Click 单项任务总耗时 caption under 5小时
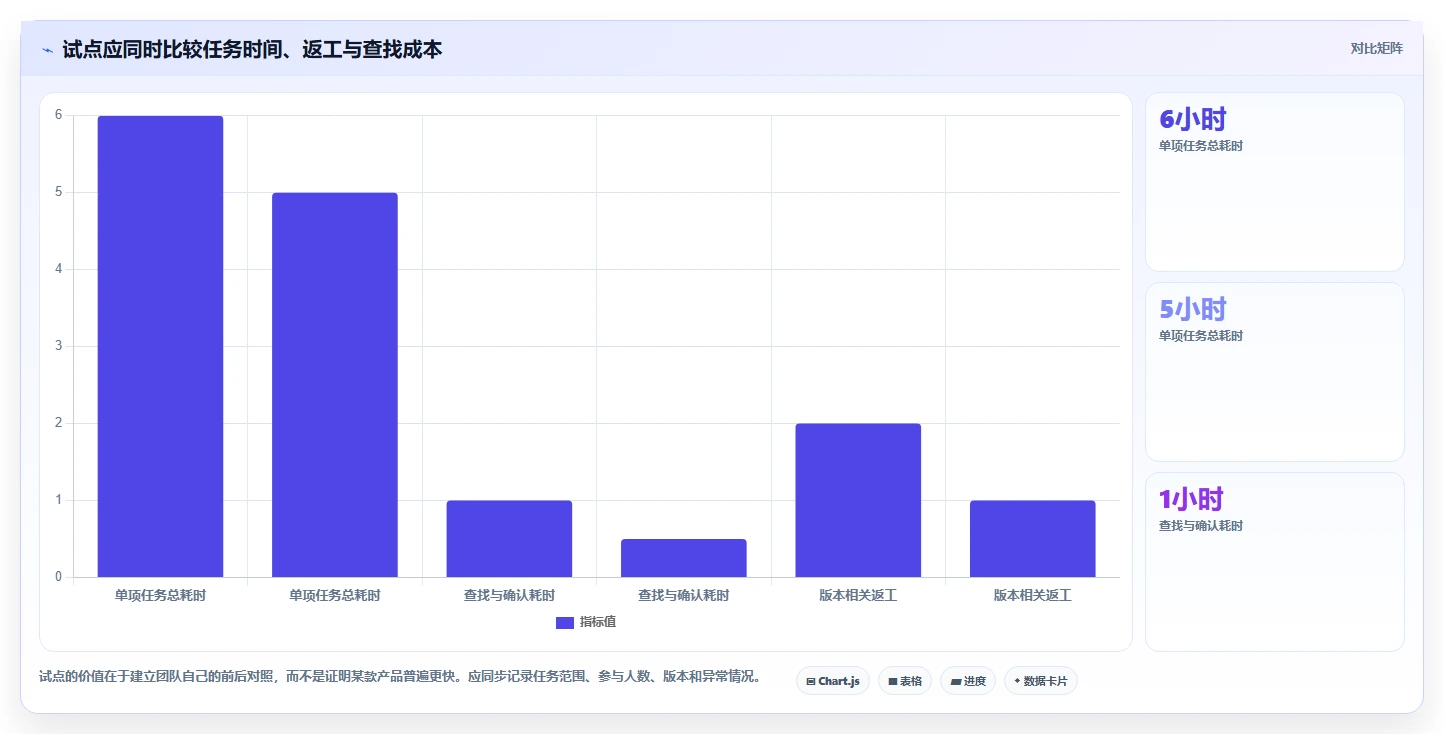 [1201, 336]
